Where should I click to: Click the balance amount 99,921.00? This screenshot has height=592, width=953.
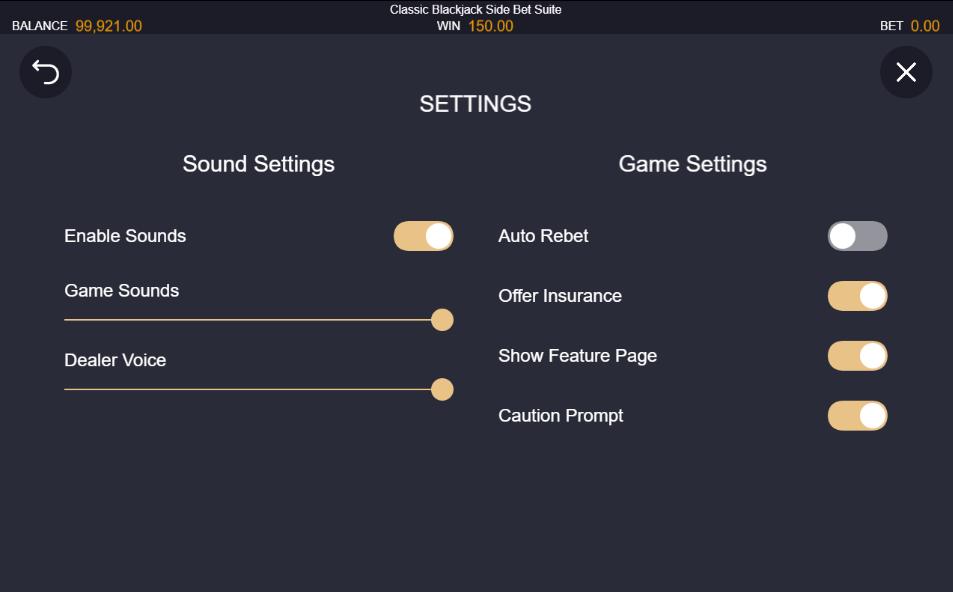pos(108,26)
